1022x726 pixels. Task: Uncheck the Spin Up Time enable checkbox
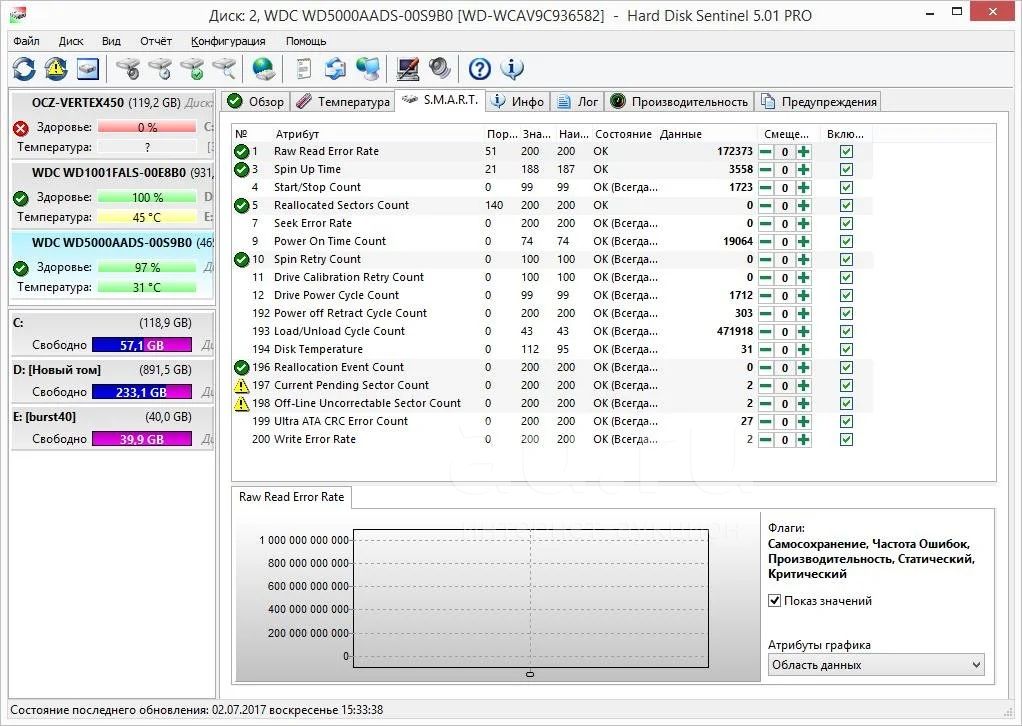tap(846, 169)
